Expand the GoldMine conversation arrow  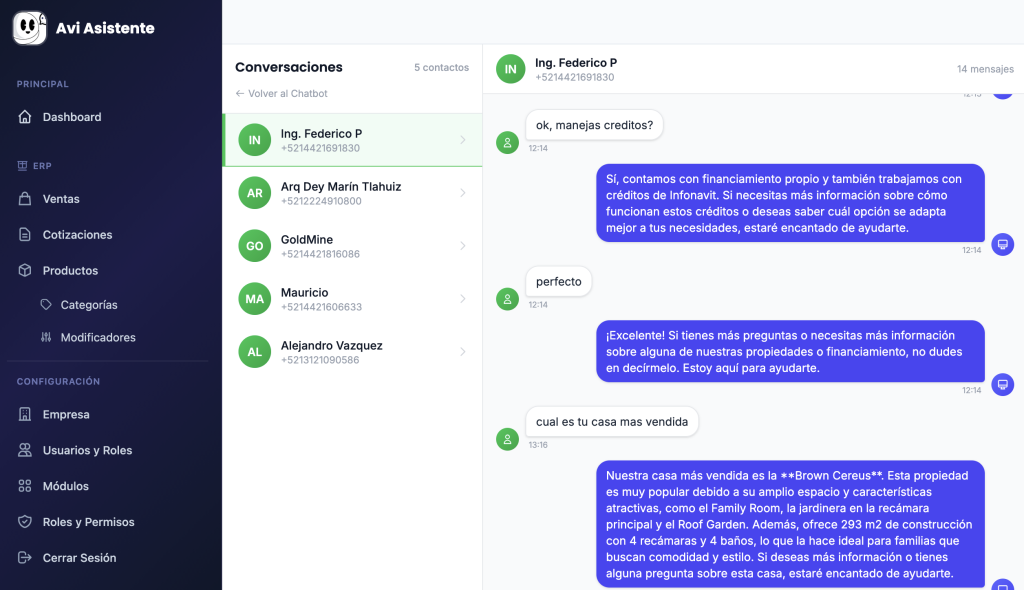point(463,246)
